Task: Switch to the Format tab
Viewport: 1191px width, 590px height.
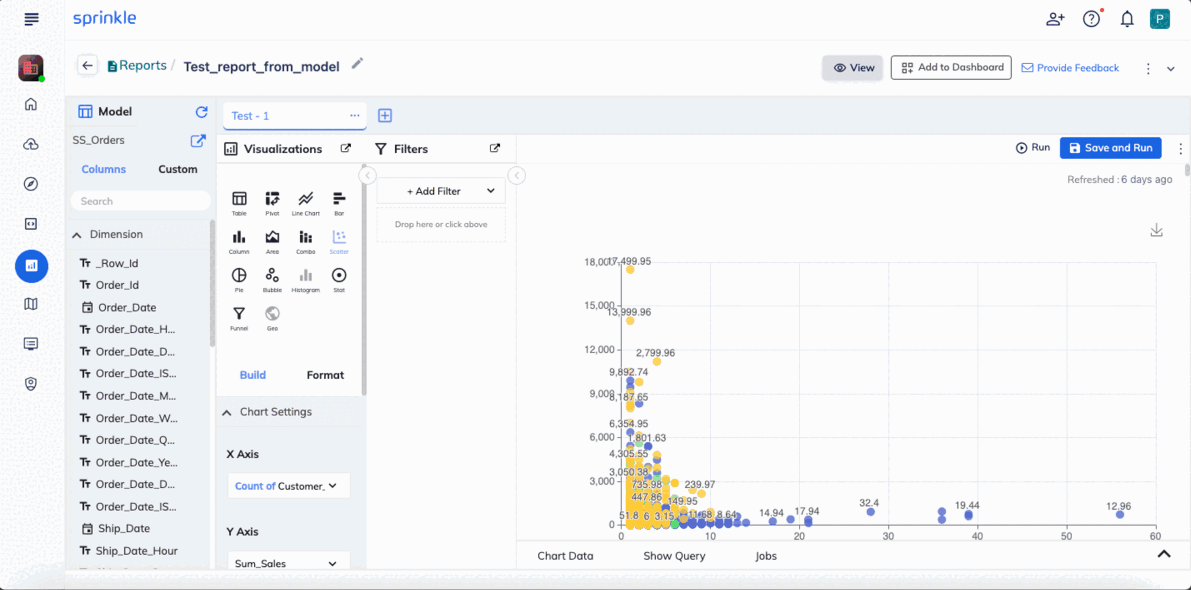Action: click(x=325, y=375)
